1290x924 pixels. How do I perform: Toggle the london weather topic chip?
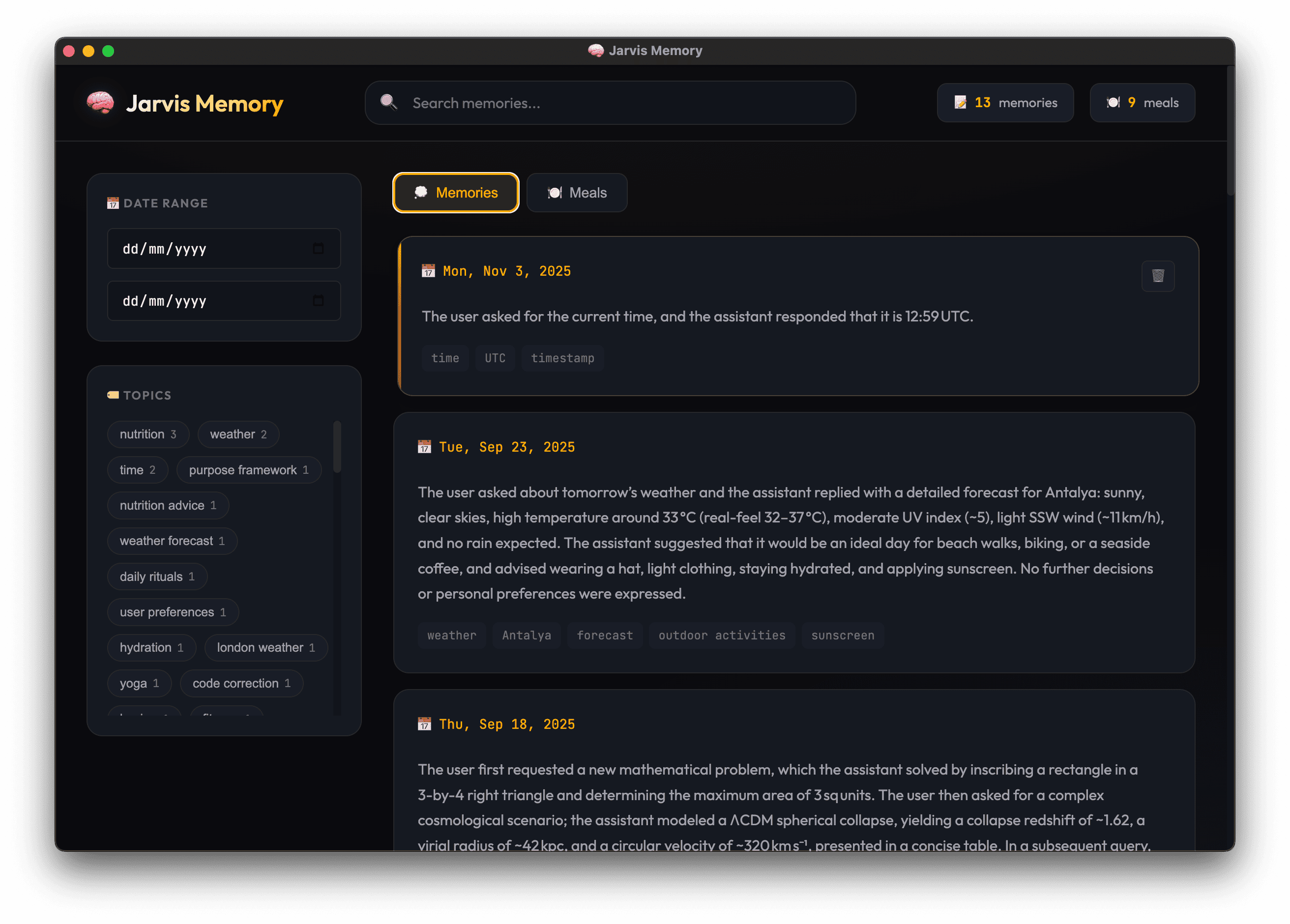pos(265,648)
